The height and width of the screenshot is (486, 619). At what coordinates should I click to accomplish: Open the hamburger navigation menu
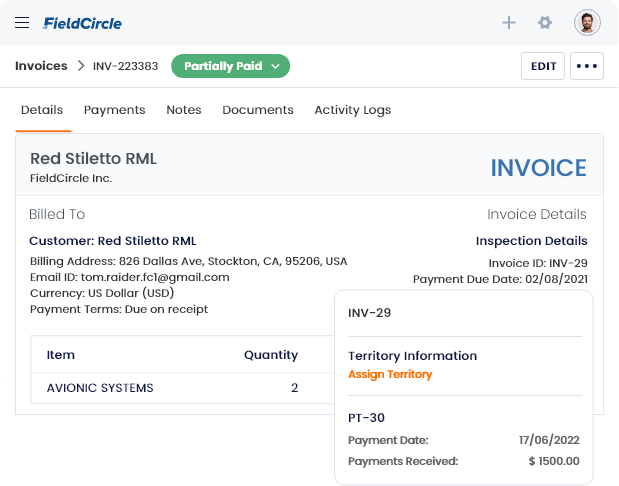22,23
